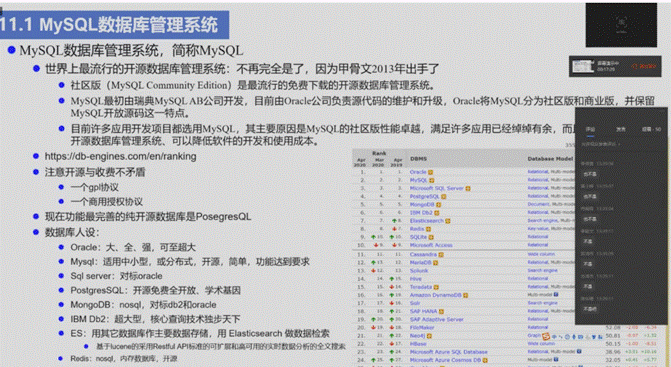Click the orange info icon next to MySQL
Image resolution: width=671 pixels, height=367 pixels.
coord(432,180)
